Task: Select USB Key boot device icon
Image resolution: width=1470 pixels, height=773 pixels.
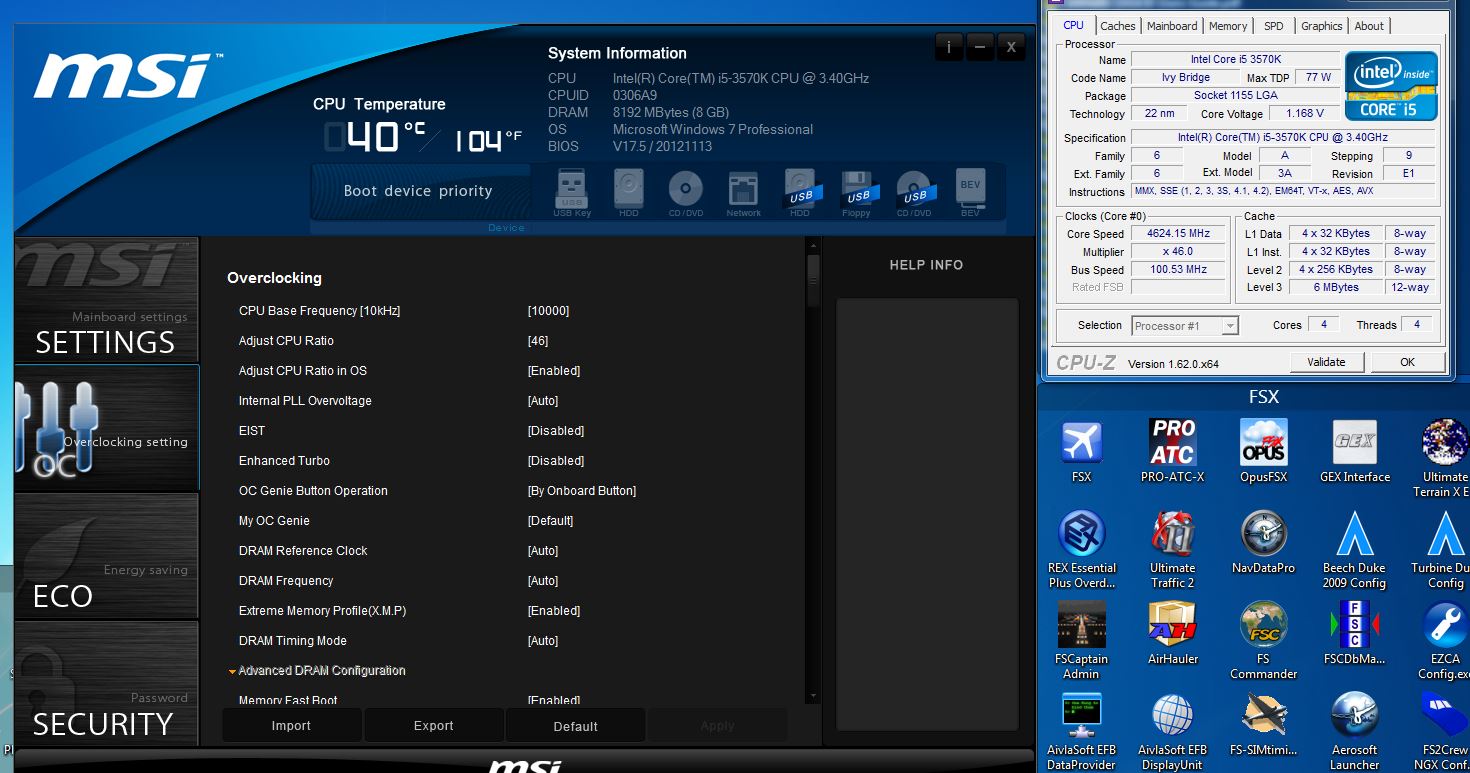Action: click(x=572, y=190)
